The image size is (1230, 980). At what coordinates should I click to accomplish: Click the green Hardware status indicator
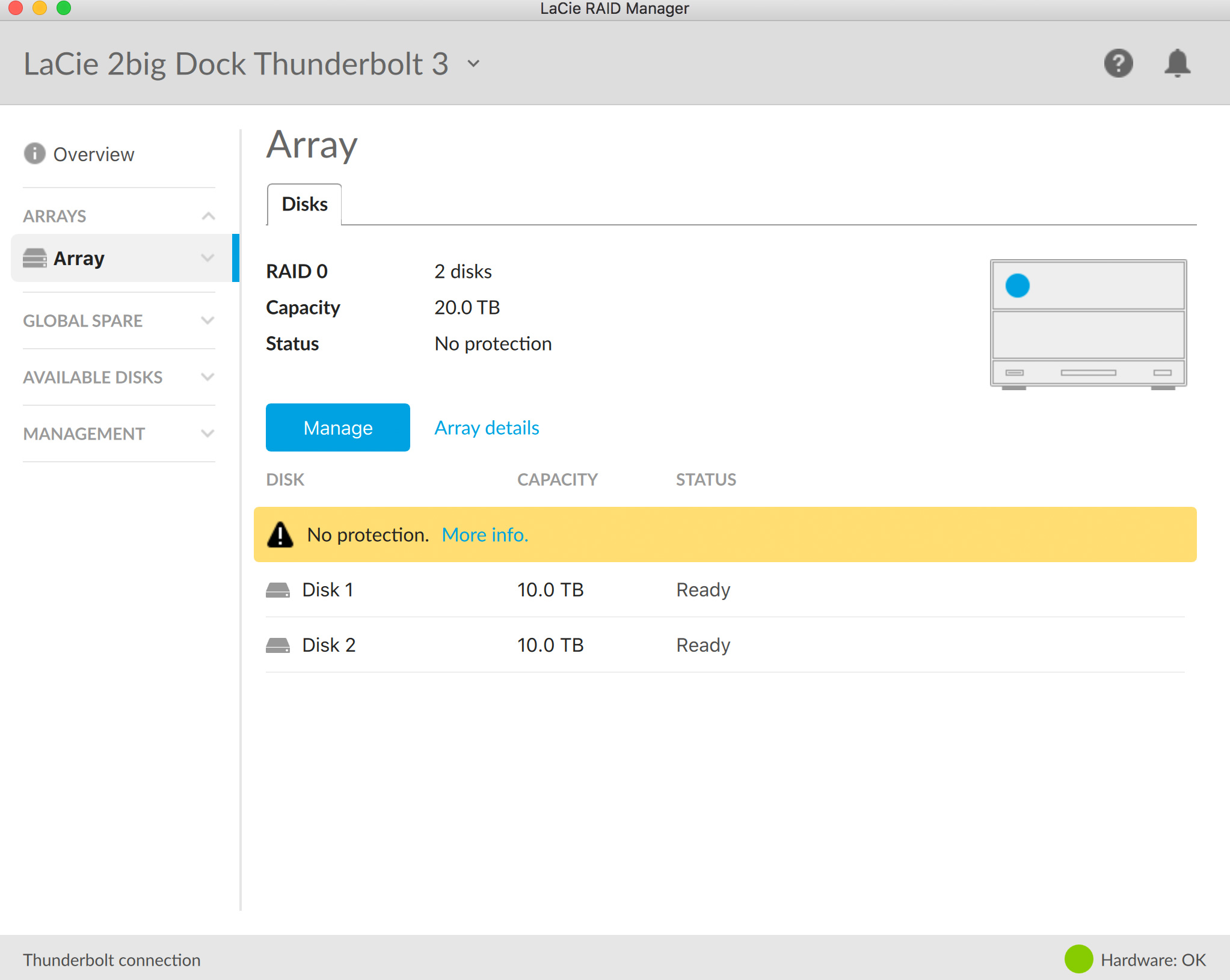1078,959
